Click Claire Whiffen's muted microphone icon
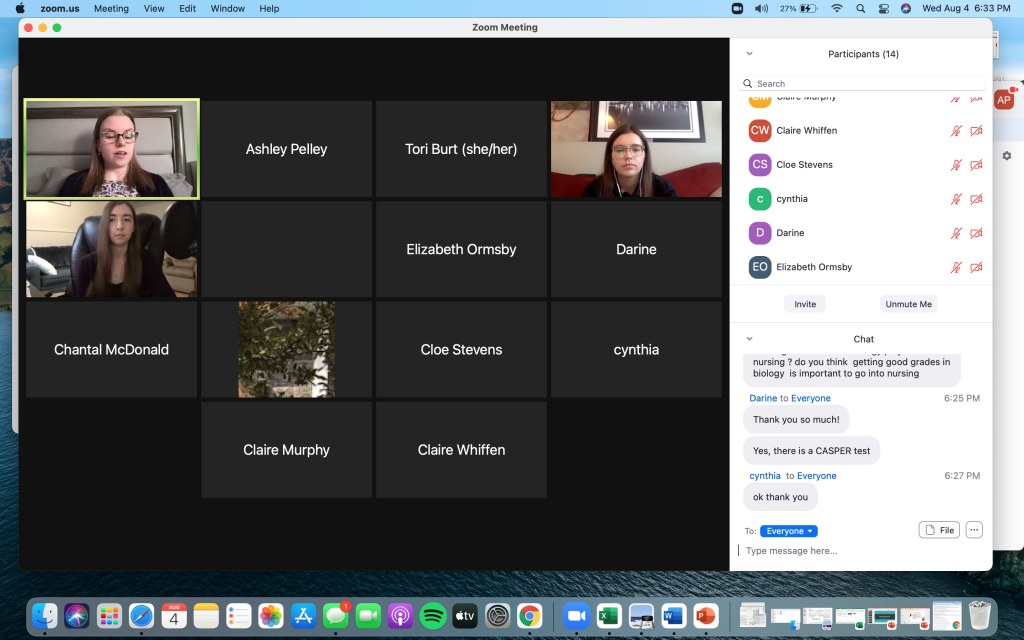The height and width of the screenshot is (640, 1024). point(956,131)
